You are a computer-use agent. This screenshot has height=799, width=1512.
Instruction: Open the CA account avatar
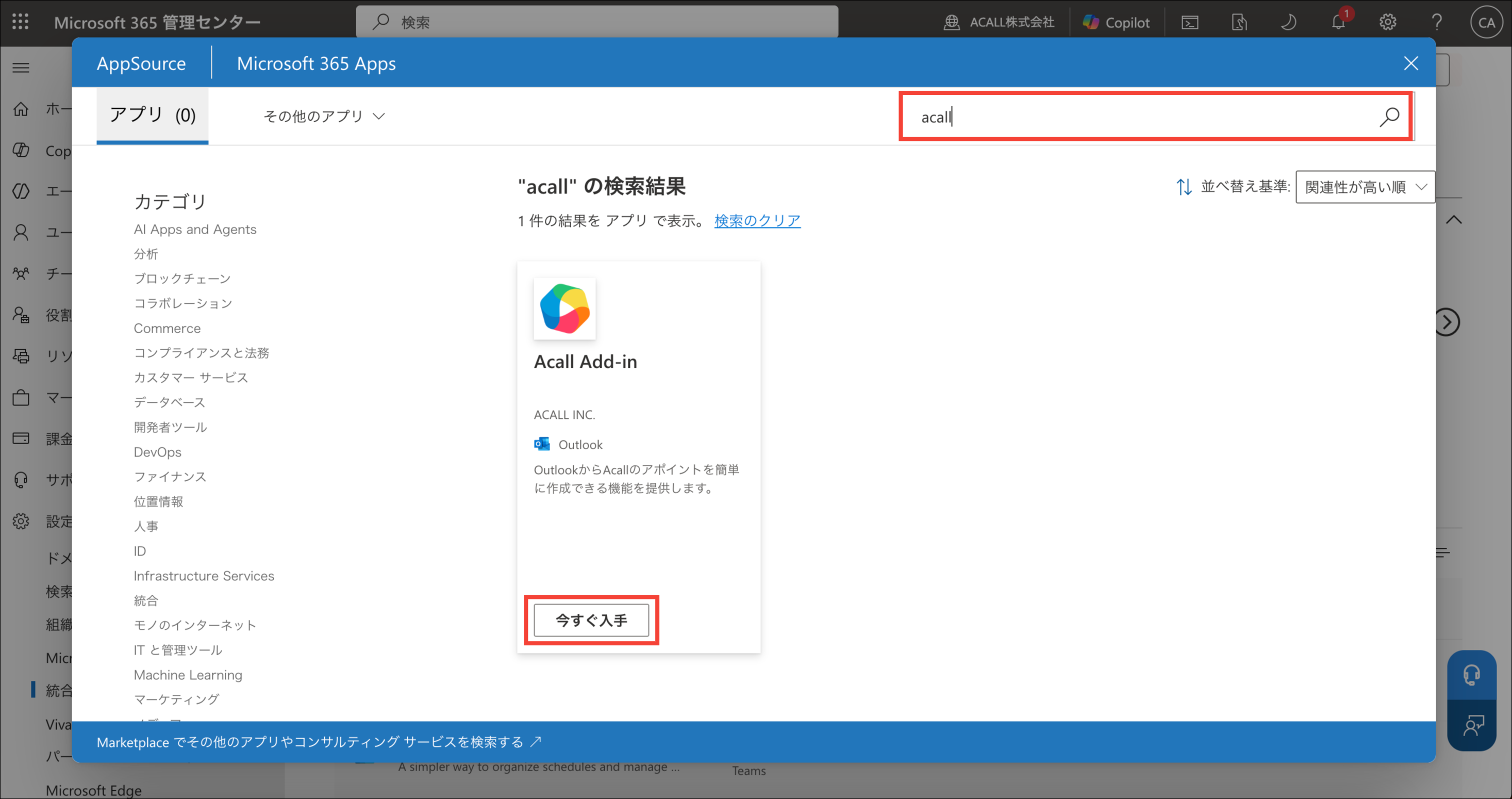1486,22
